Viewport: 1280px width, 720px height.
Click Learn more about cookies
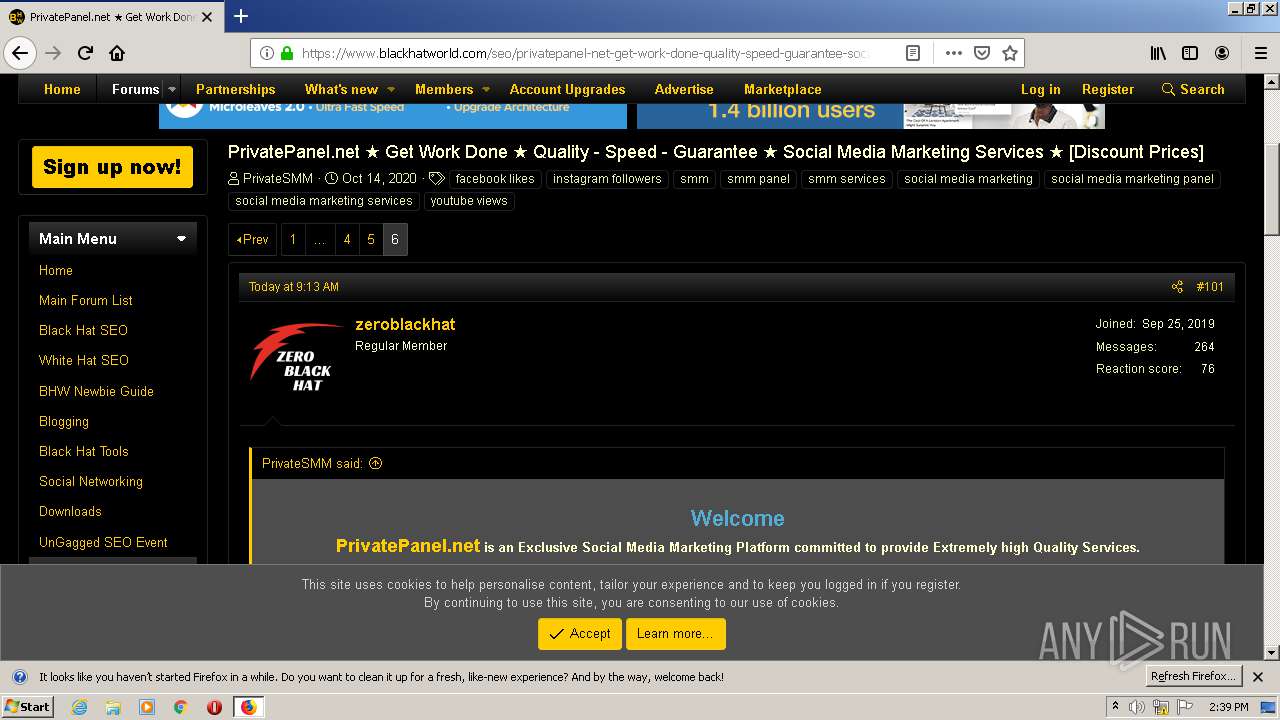675,634
